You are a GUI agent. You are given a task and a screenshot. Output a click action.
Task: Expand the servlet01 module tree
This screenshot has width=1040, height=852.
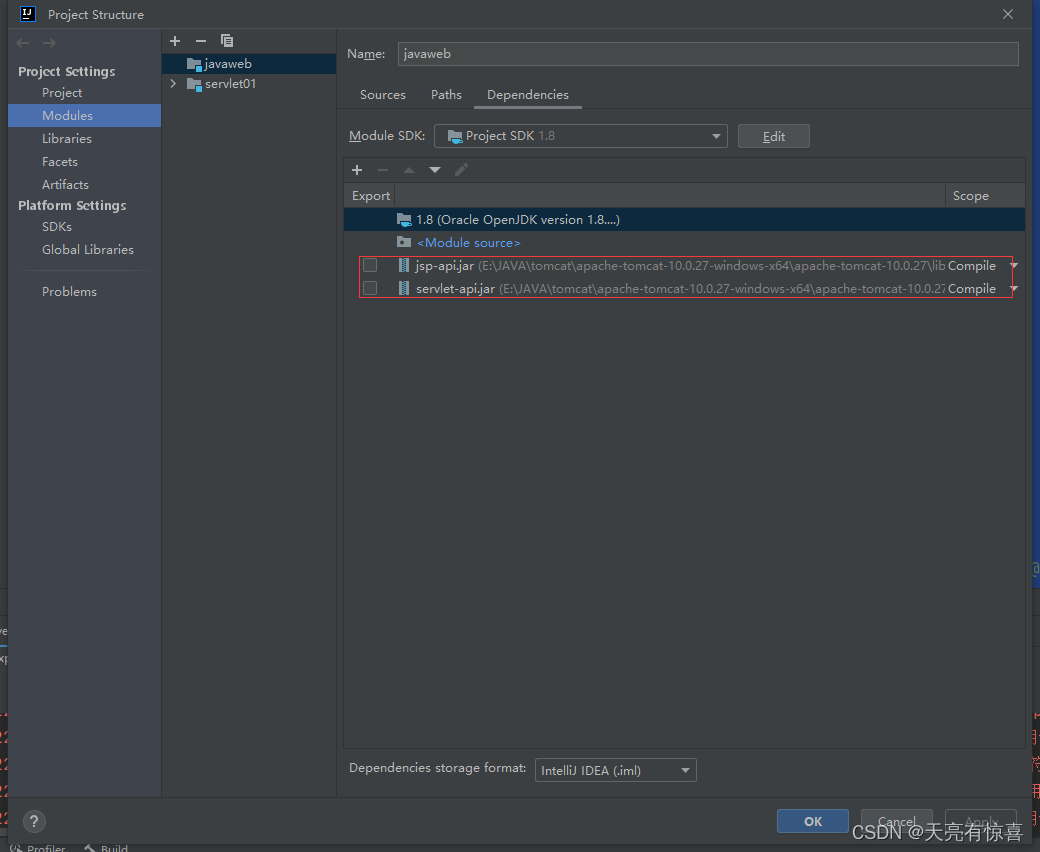coord(173,84)
